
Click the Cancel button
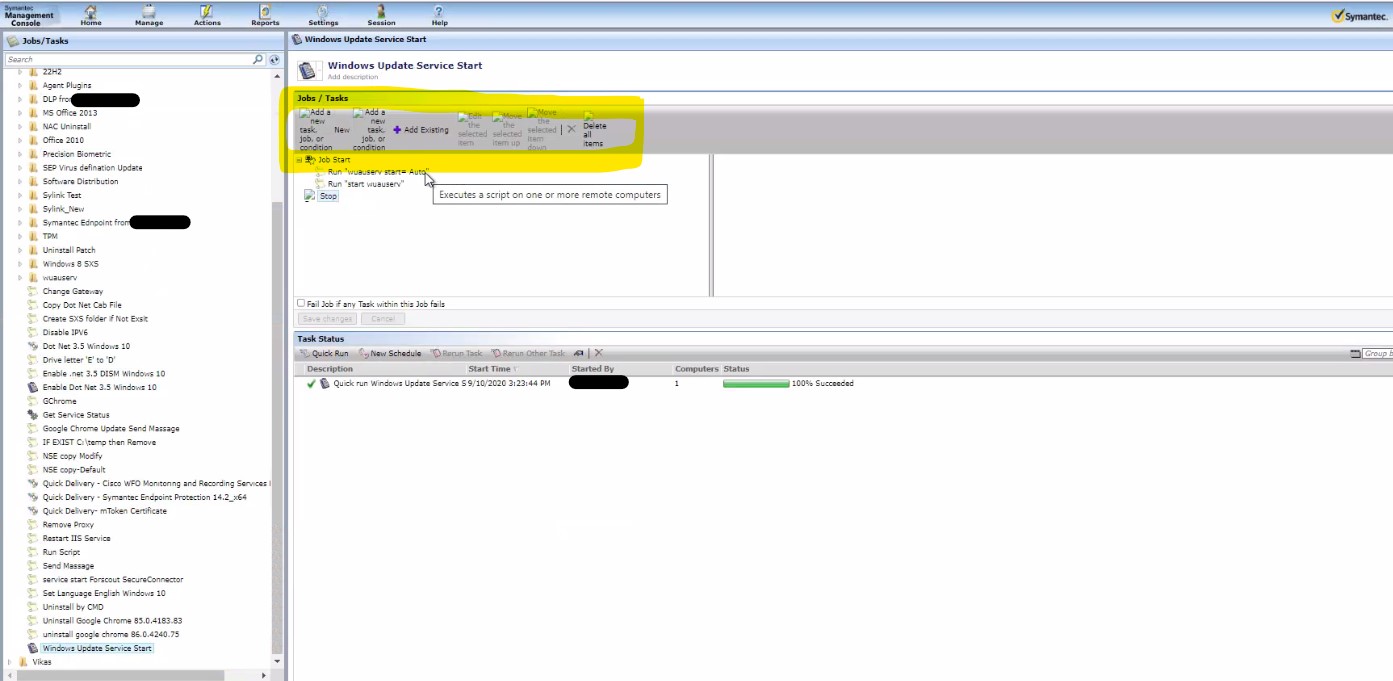(x=383, y=319)
